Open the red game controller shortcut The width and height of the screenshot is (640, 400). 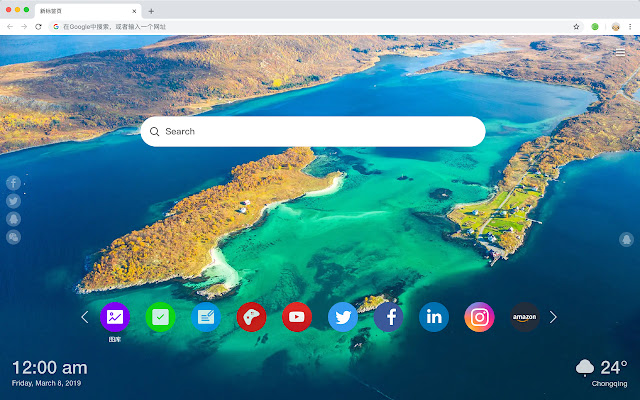point(251,317)
